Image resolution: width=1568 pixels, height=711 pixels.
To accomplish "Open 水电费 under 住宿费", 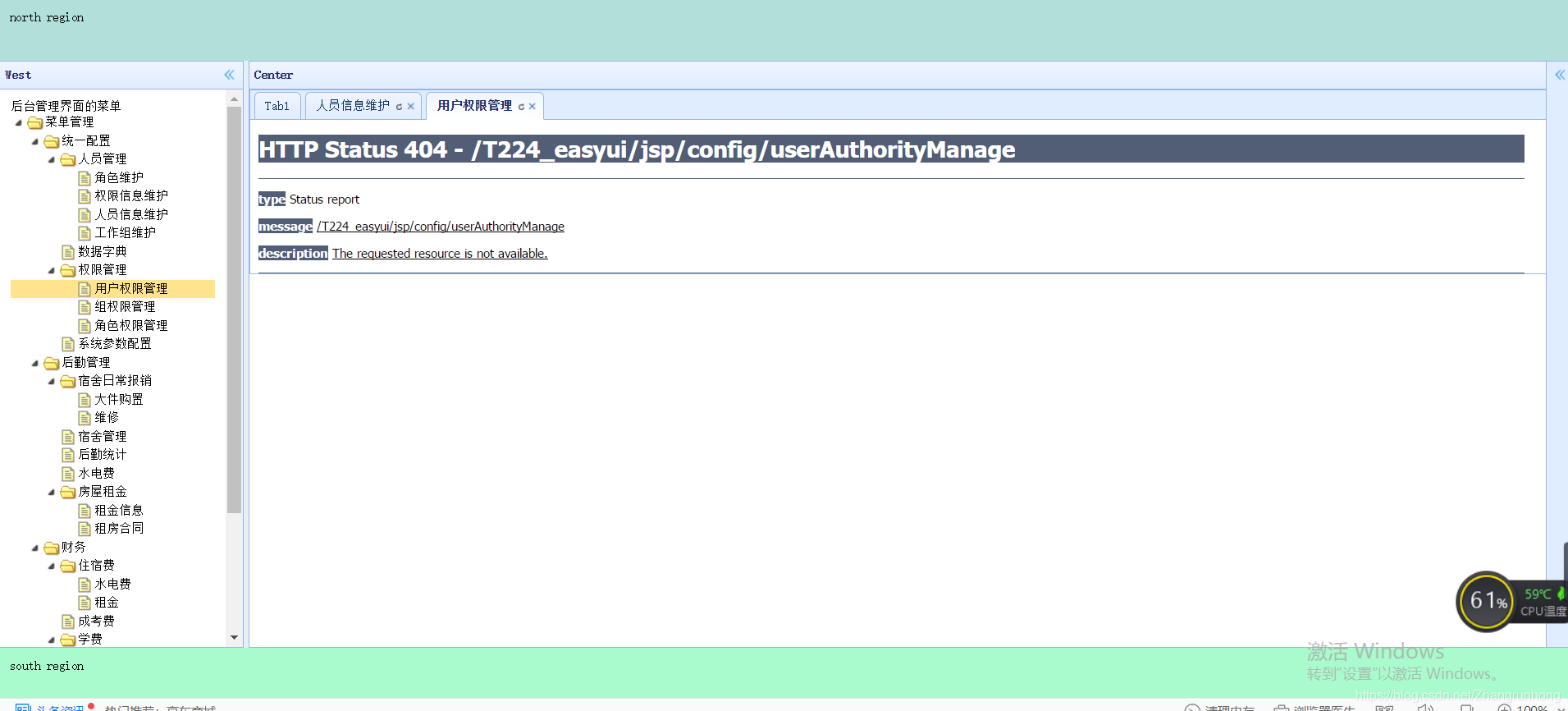I will point(112,584).
